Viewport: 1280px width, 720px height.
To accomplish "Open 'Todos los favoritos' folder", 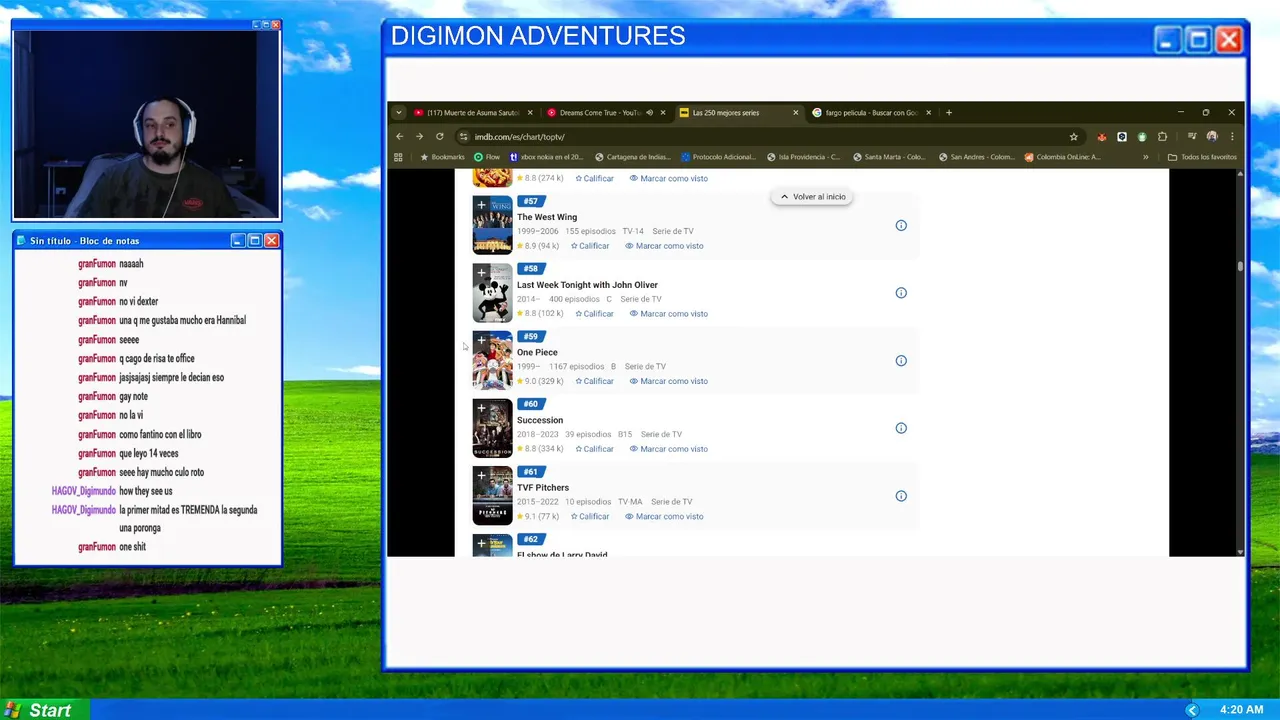I will 1202,157.
